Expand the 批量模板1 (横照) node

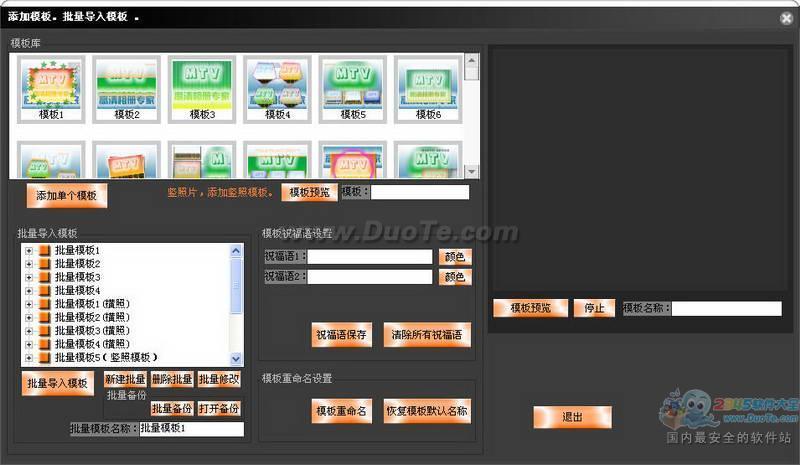29,304
